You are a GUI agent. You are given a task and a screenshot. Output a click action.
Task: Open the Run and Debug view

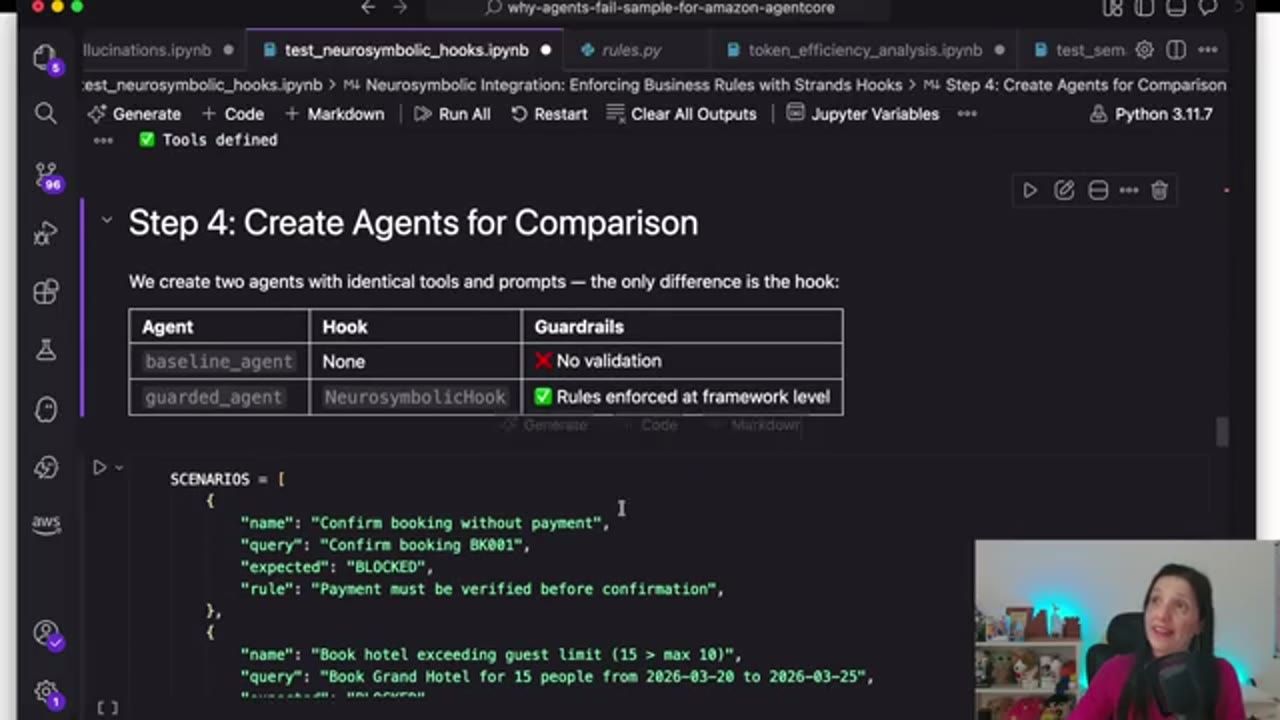click(45, 233)
